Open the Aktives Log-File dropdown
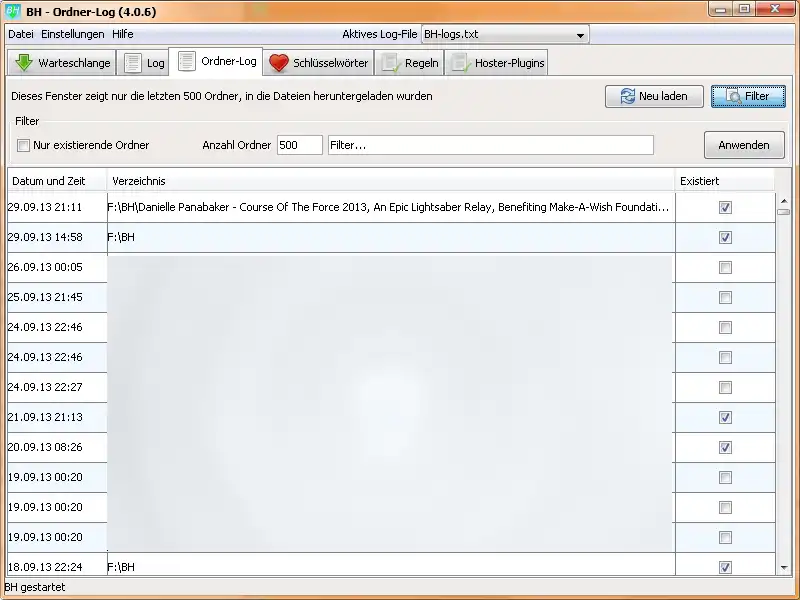This screenshot has height=600, width=800. tap(505, 35)
